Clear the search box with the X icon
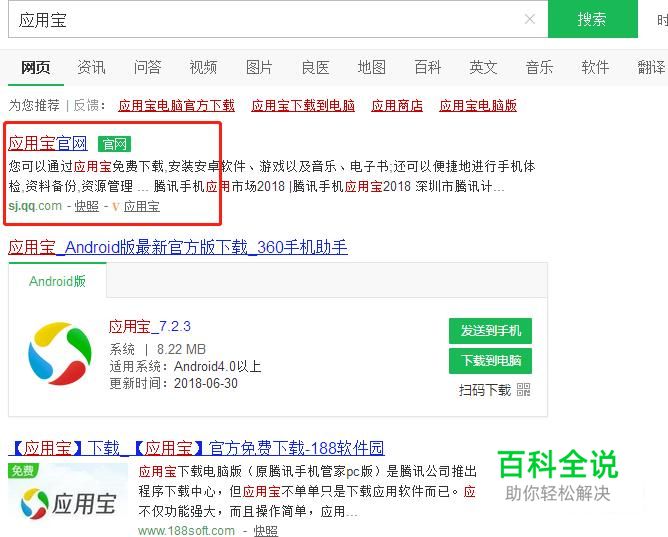The height and width of the screenshot is (537, 668). [530, 19]
